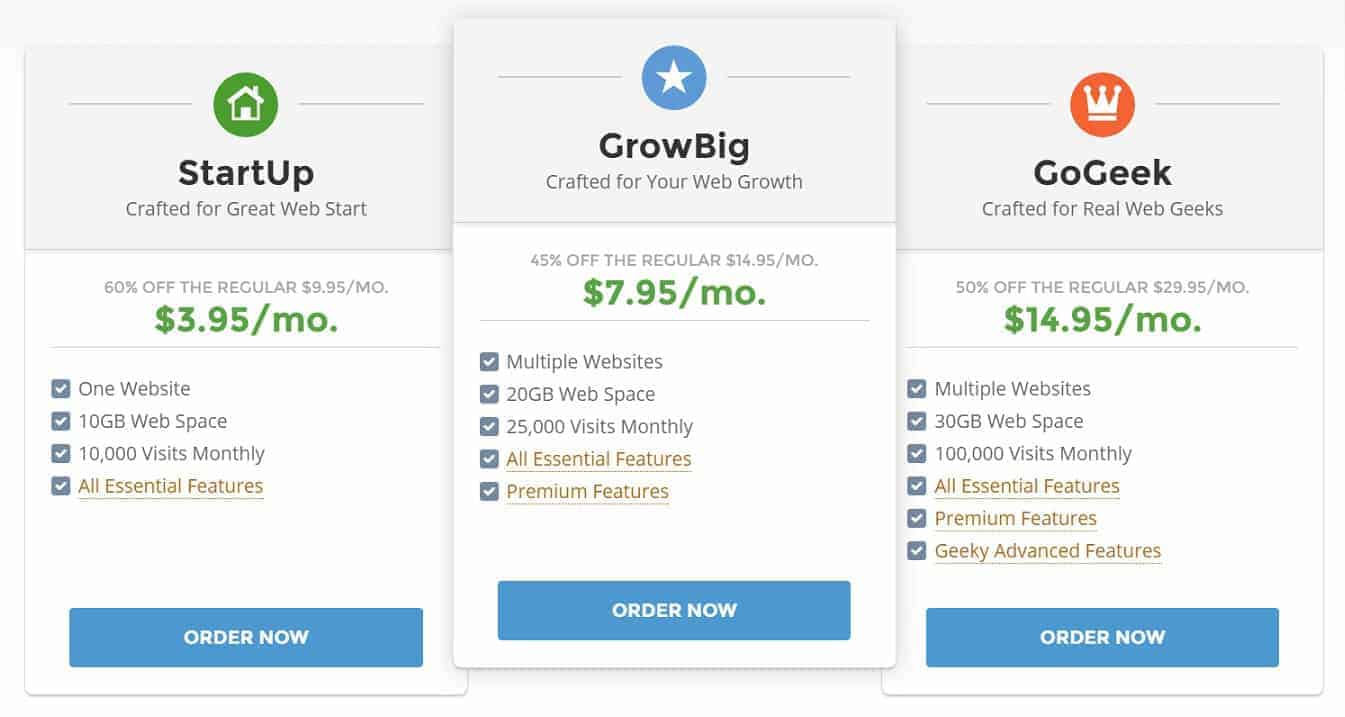The width and height of the screenshot is (1345, 717).
Task: Click the $14.95/mo. GoGeek price
Action: [x=1102, y=318]
